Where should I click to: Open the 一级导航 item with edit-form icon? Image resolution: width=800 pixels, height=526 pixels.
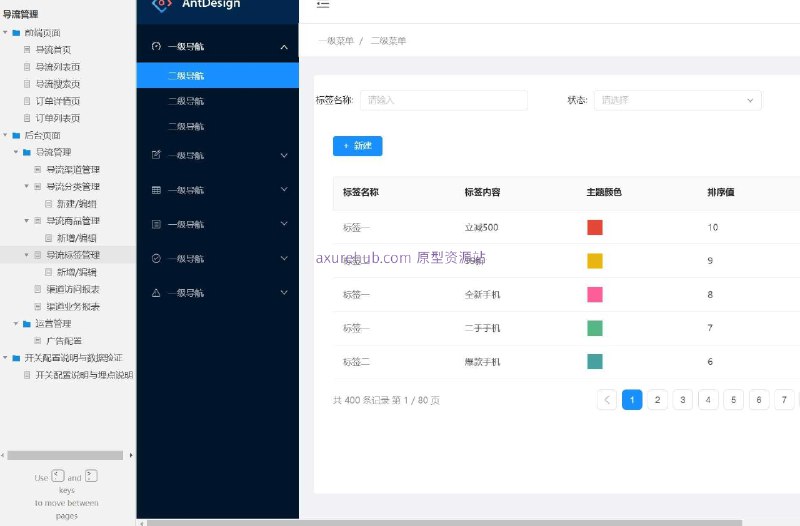(218, 155)
